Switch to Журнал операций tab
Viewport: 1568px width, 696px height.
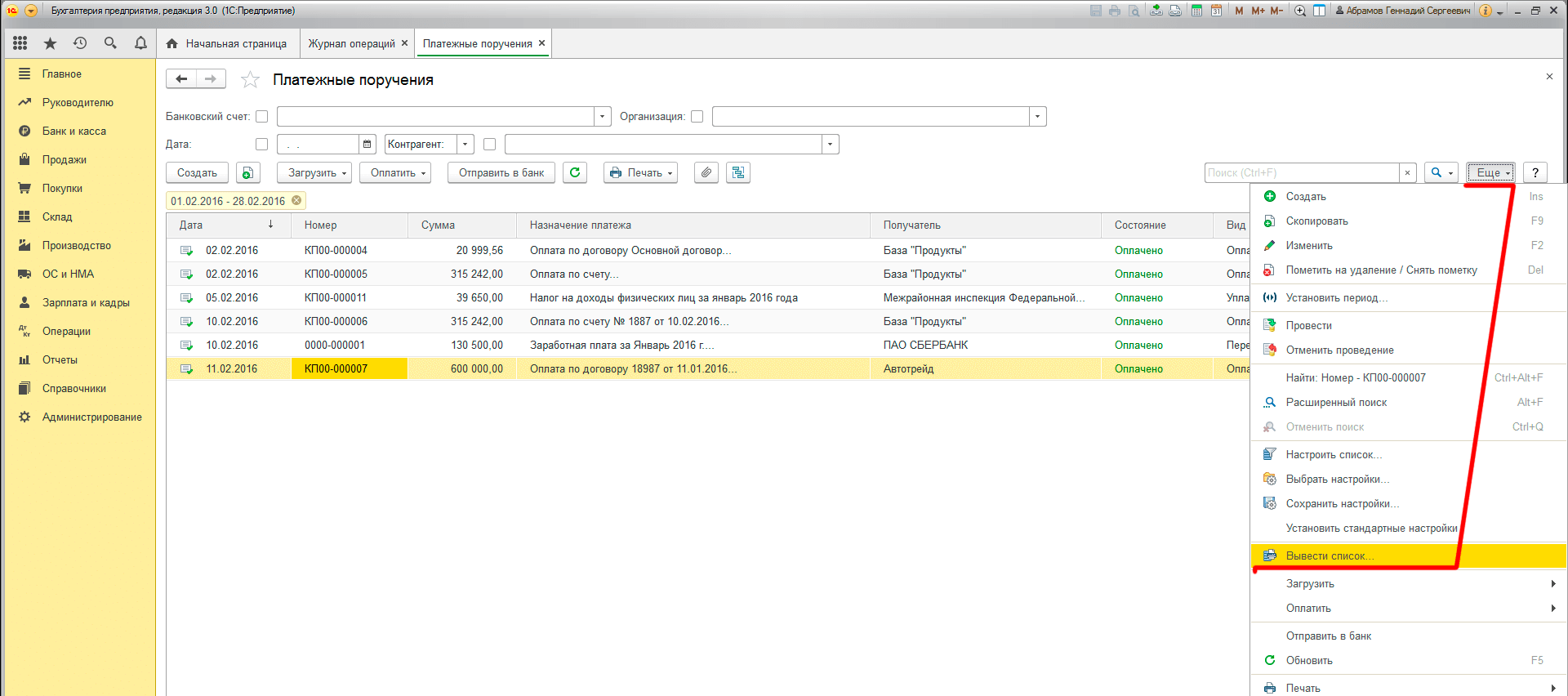[351, 44]
